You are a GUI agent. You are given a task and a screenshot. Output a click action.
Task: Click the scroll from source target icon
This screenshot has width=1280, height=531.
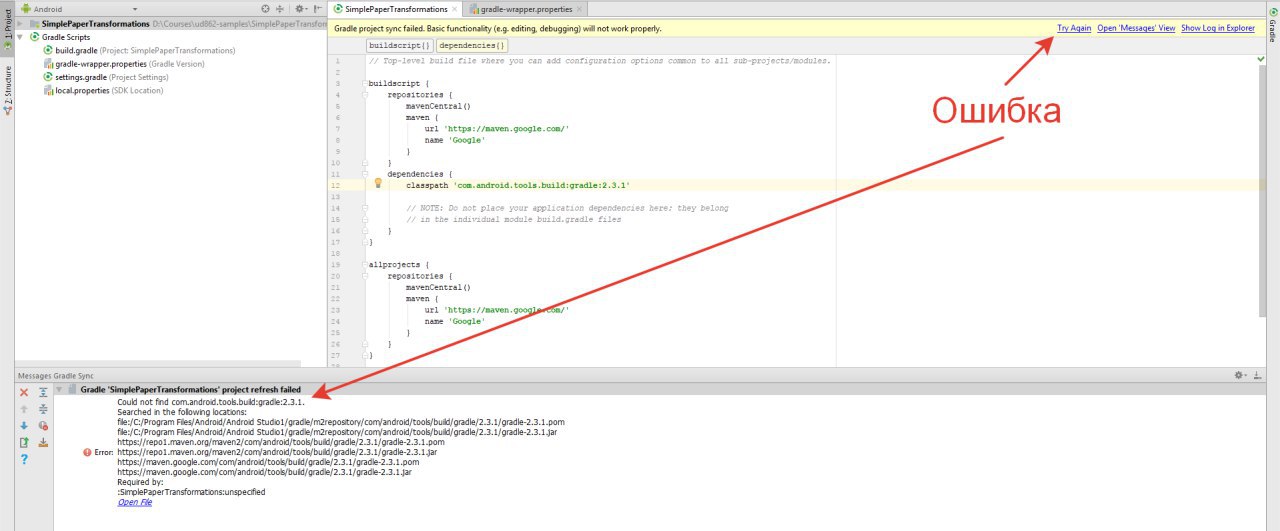265,9
